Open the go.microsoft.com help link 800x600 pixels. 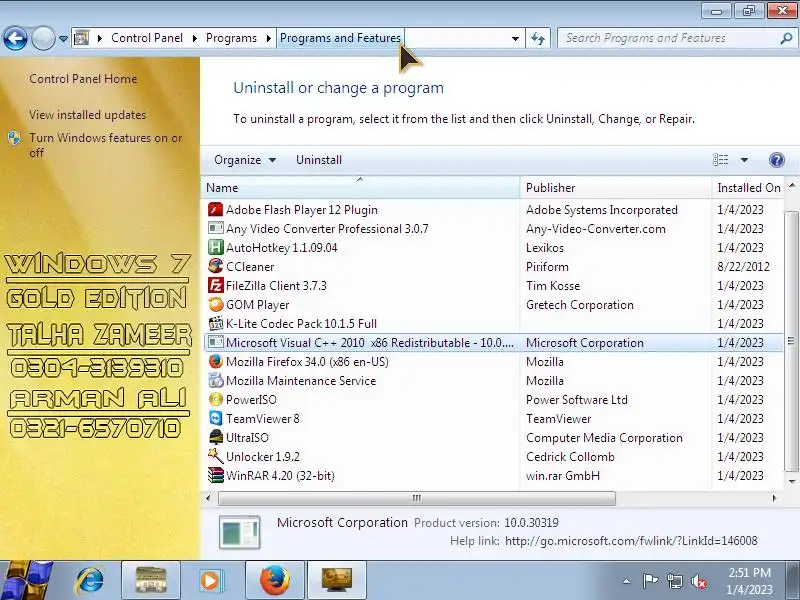pos(631,541)
